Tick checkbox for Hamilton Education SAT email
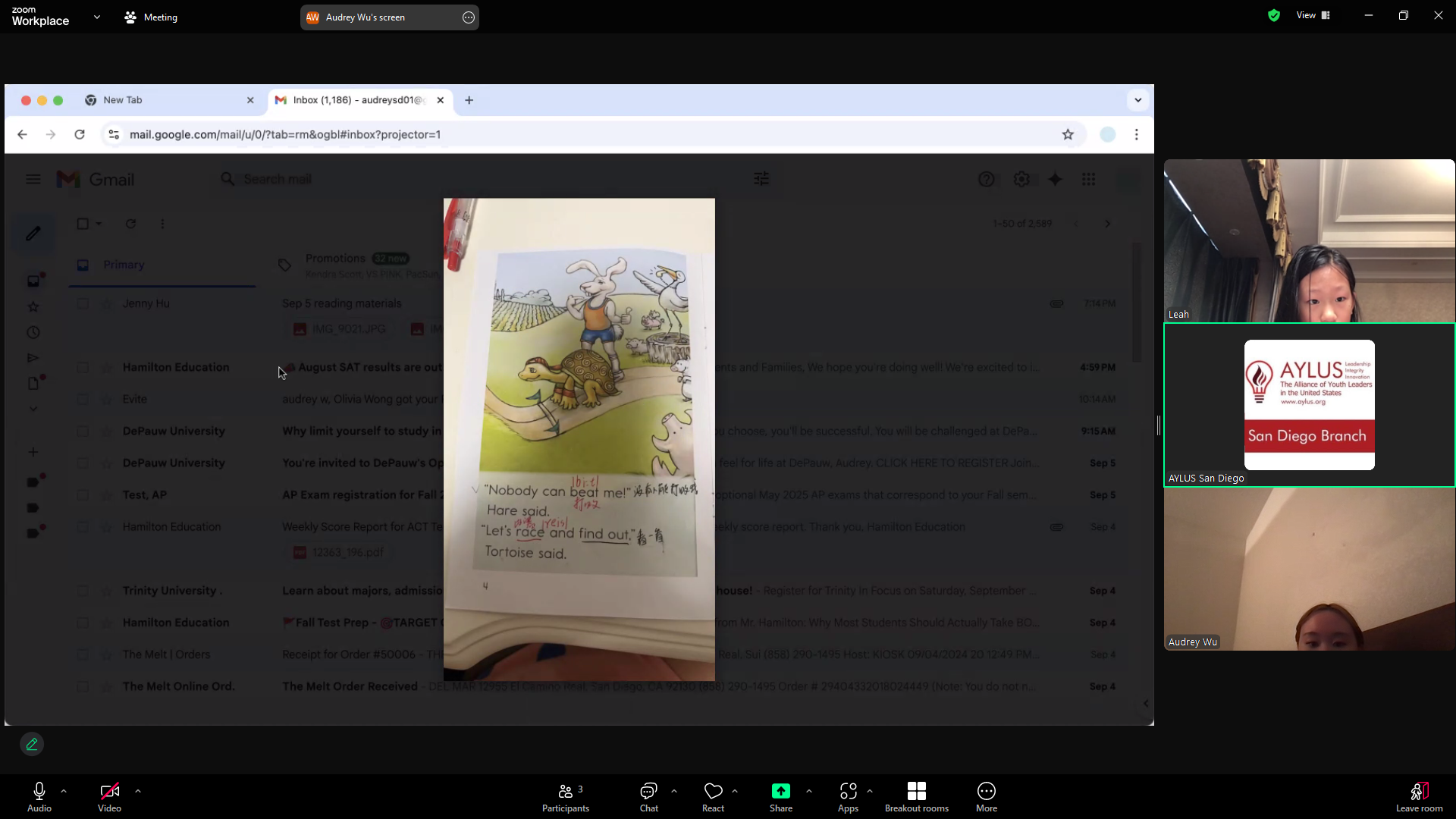This screenshot has width=1456, height=819. pos(83,367)
